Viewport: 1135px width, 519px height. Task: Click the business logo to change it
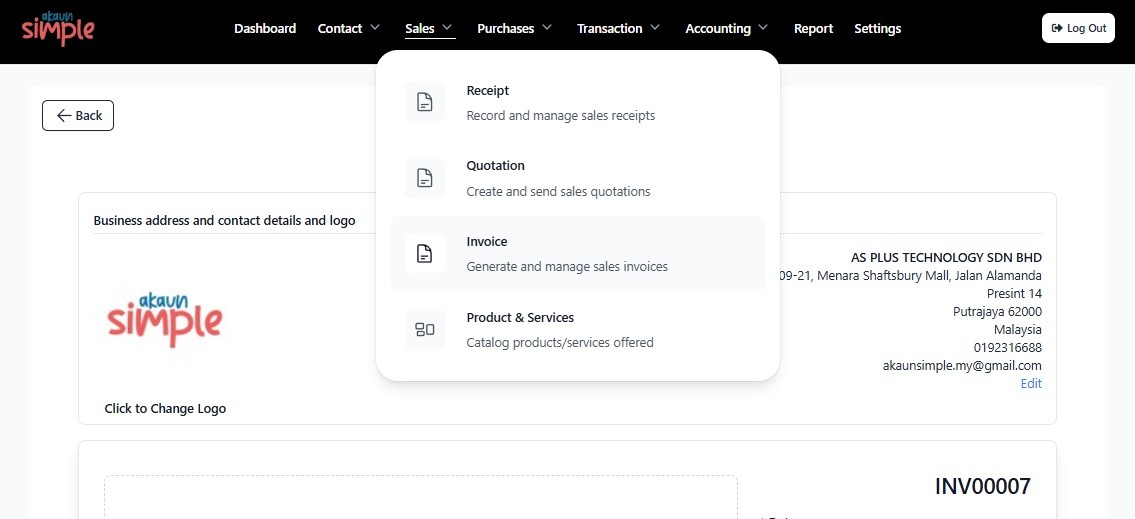pyautogui.click(x=165, y=320)
